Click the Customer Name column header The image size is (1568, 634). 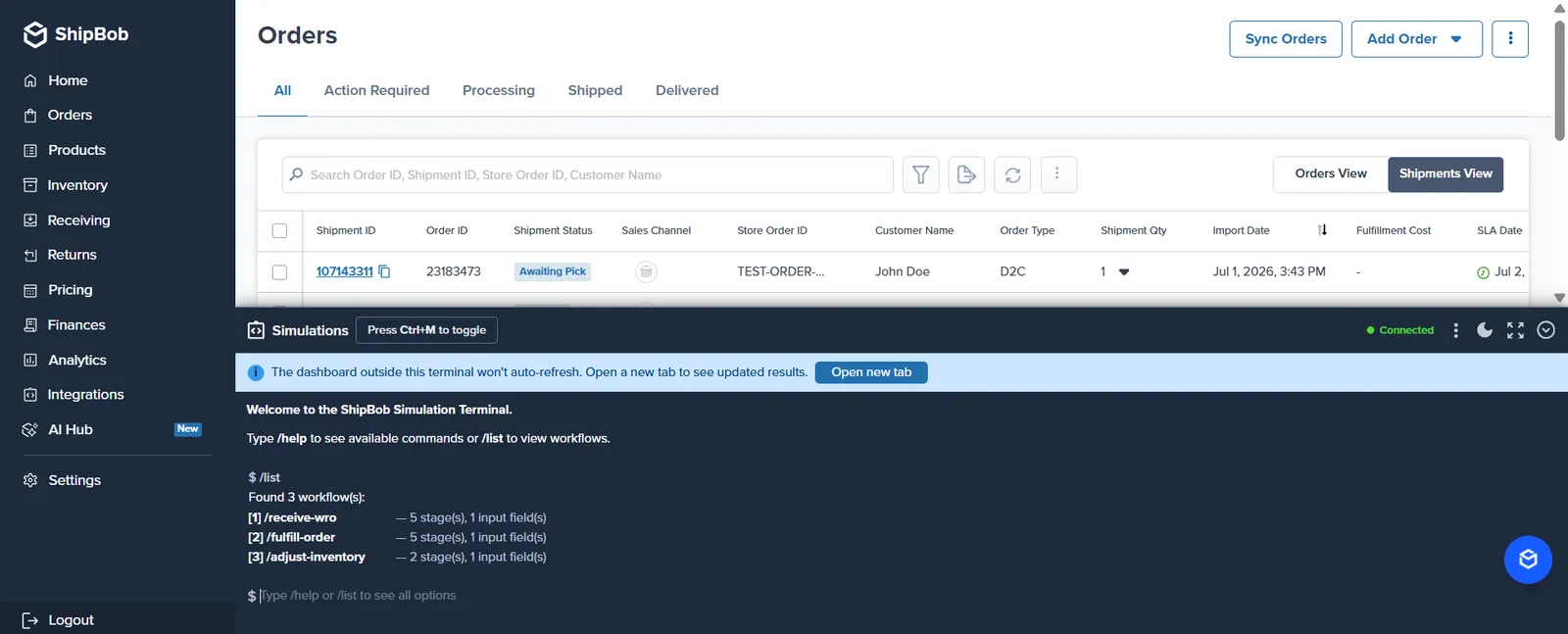(914, 230)
